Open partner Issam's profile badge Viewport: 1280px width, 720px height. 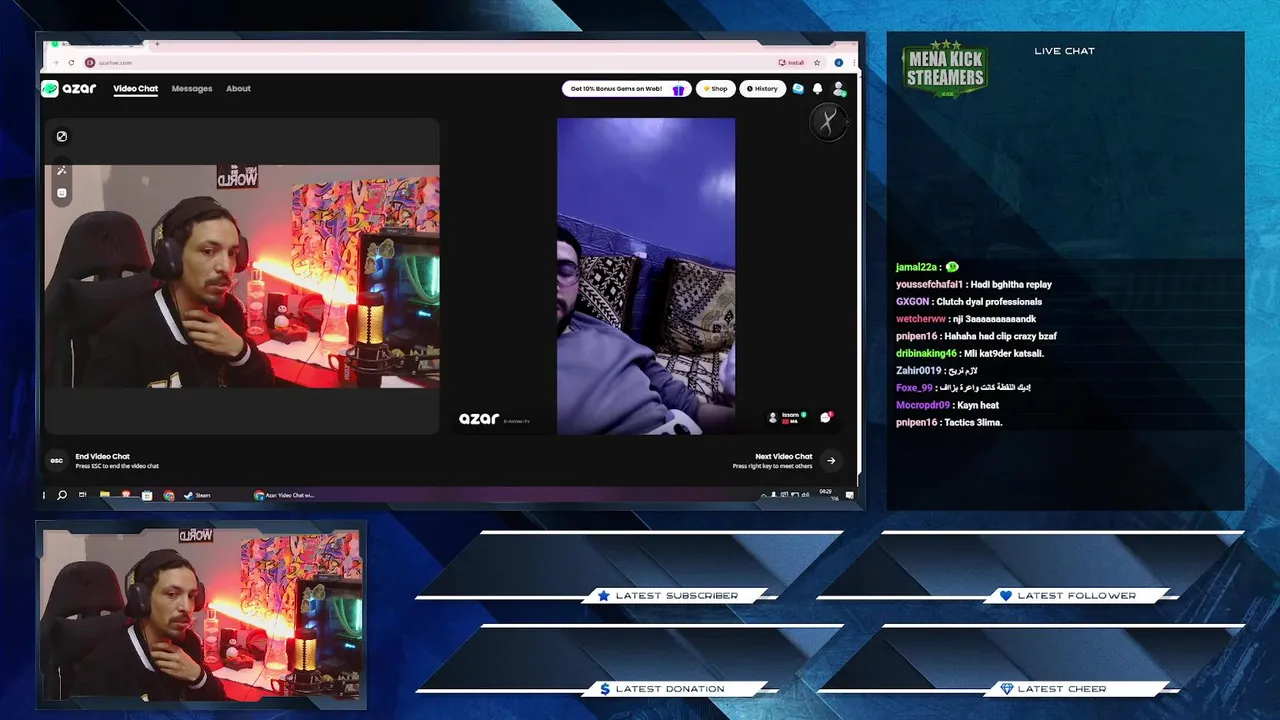pyautogui.click(x=787, y=418)
